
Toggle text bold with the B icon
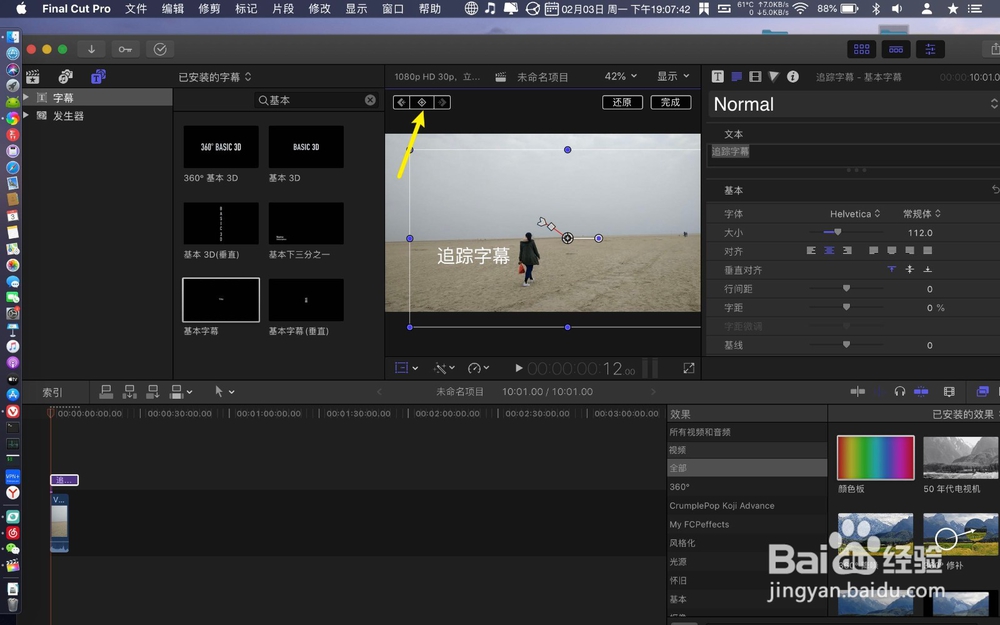coord(717,77)
